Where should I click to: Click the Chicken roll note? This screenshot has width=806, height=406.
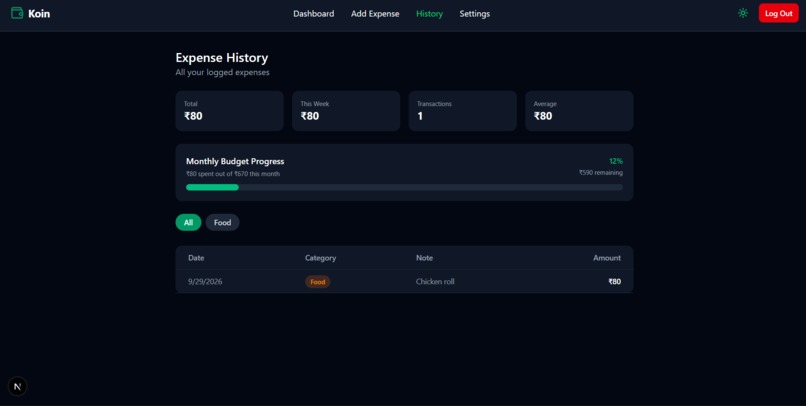tap(435, 282)
